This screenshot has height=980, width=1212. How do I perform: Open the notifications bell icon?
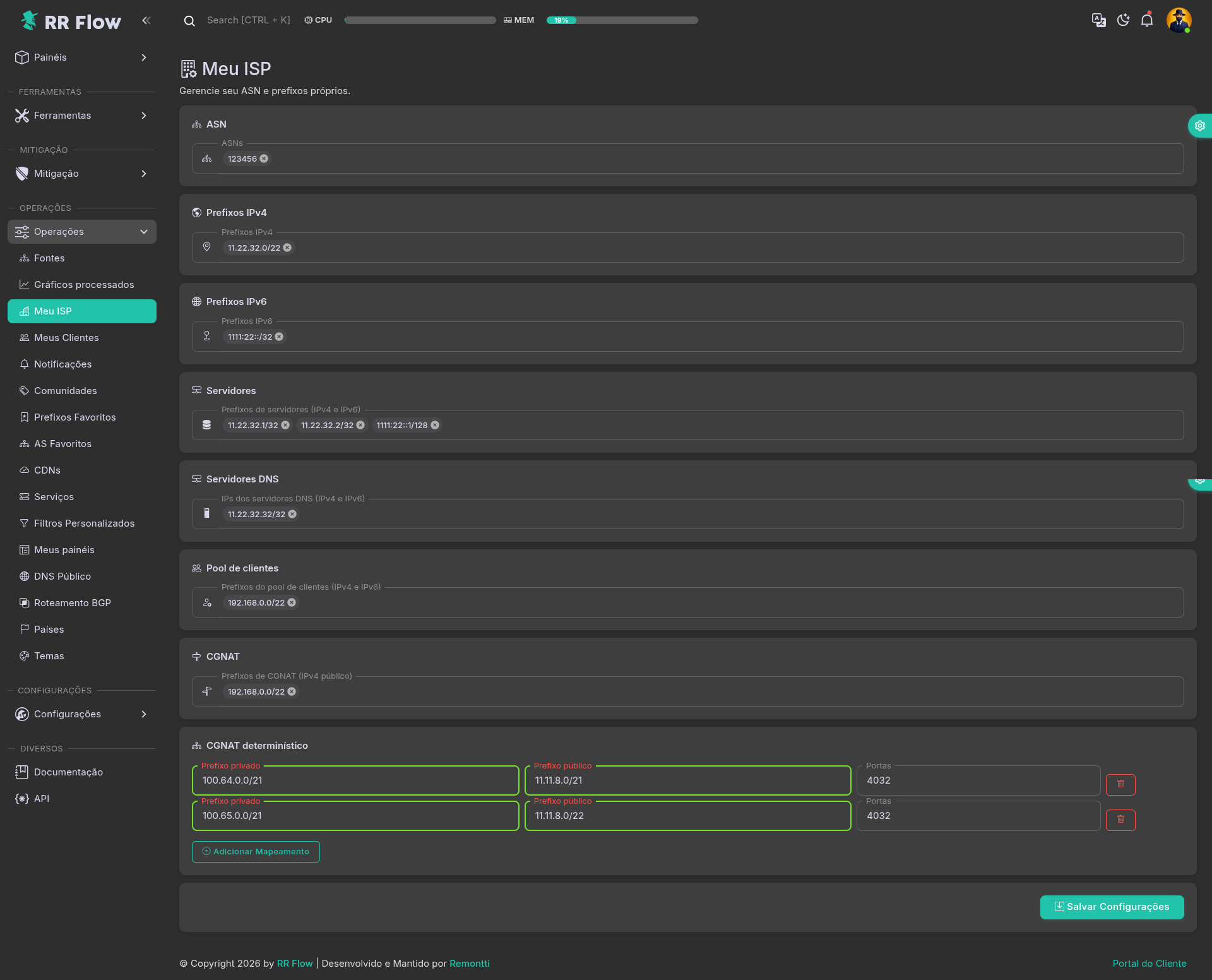pos(1147,20)
